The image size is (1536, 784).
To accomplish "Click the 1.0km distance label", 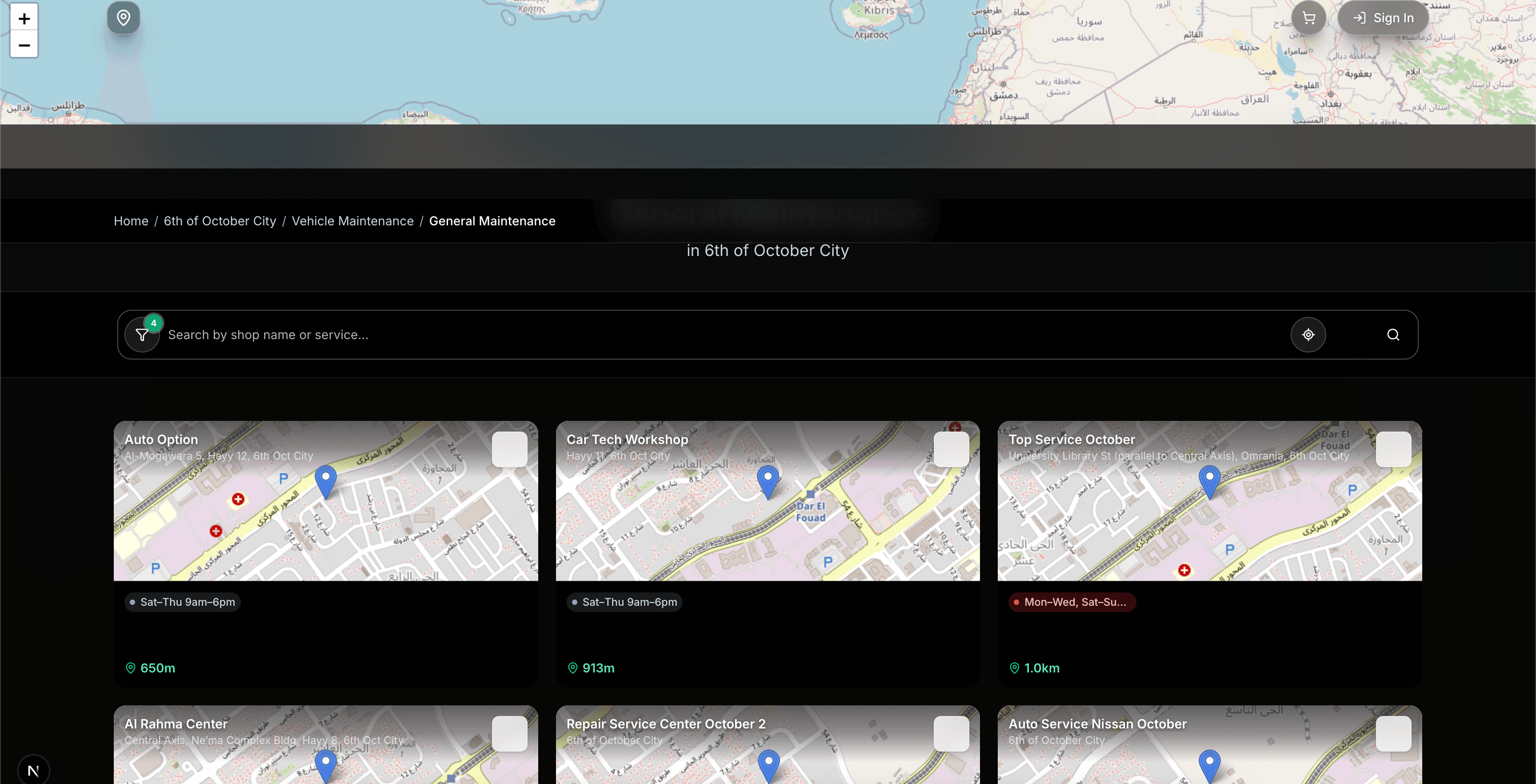I will tap(1035, 668).
